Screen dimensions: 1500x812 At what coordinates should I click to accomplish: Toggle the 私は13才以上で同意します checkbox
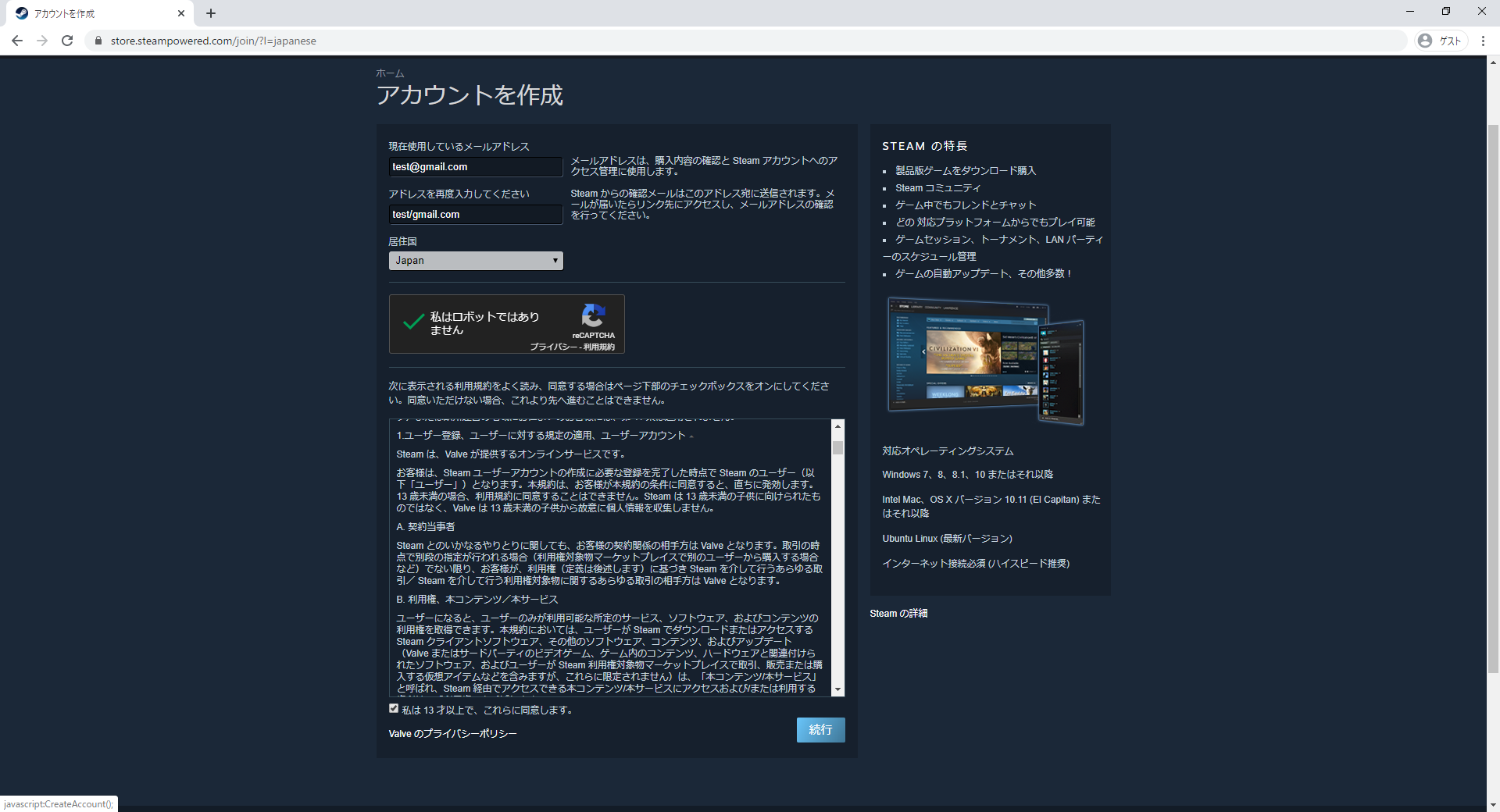click(394, 709)
